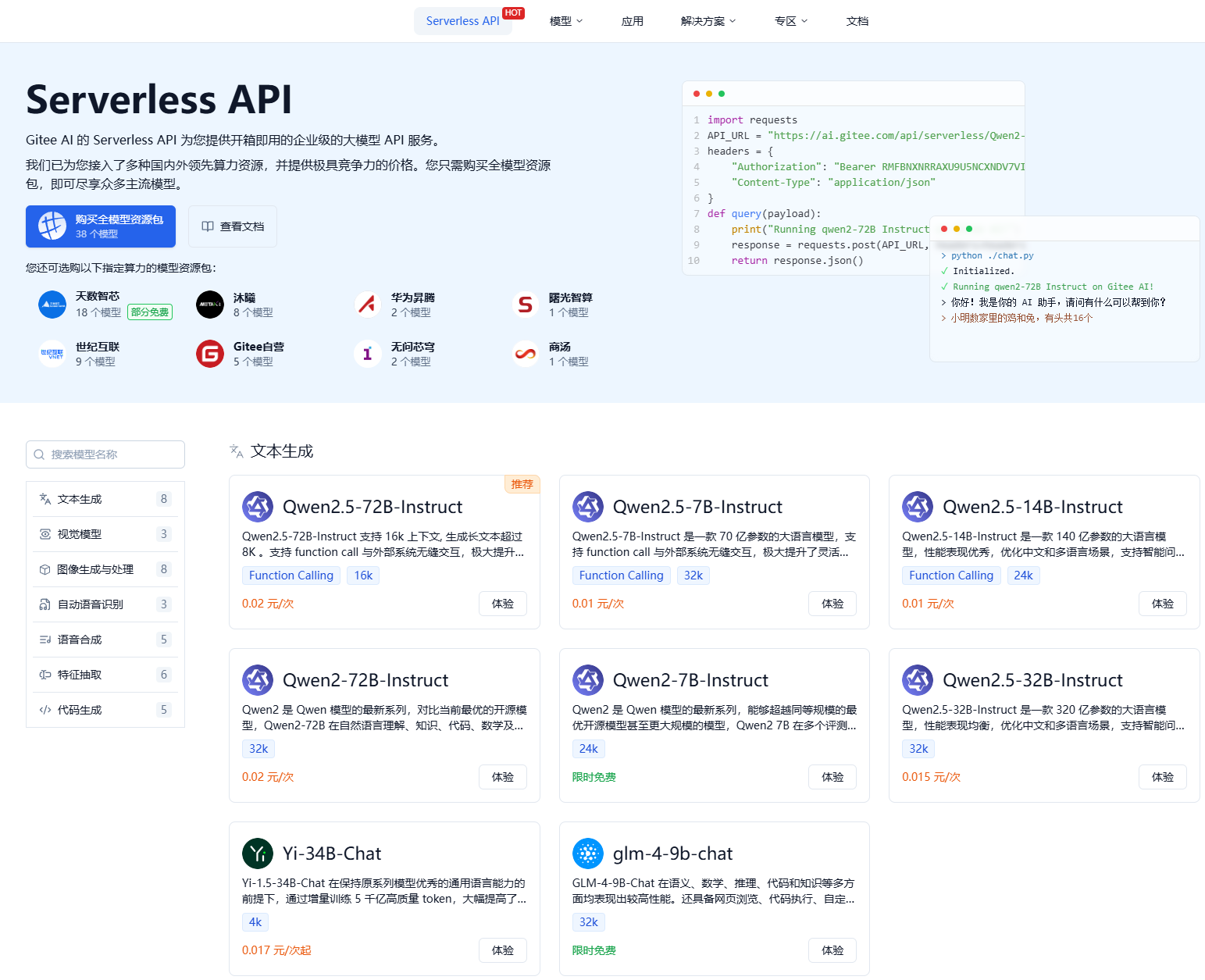Click 体验 on Qwen2.5-32B-Instruct card

(1163, 777)
